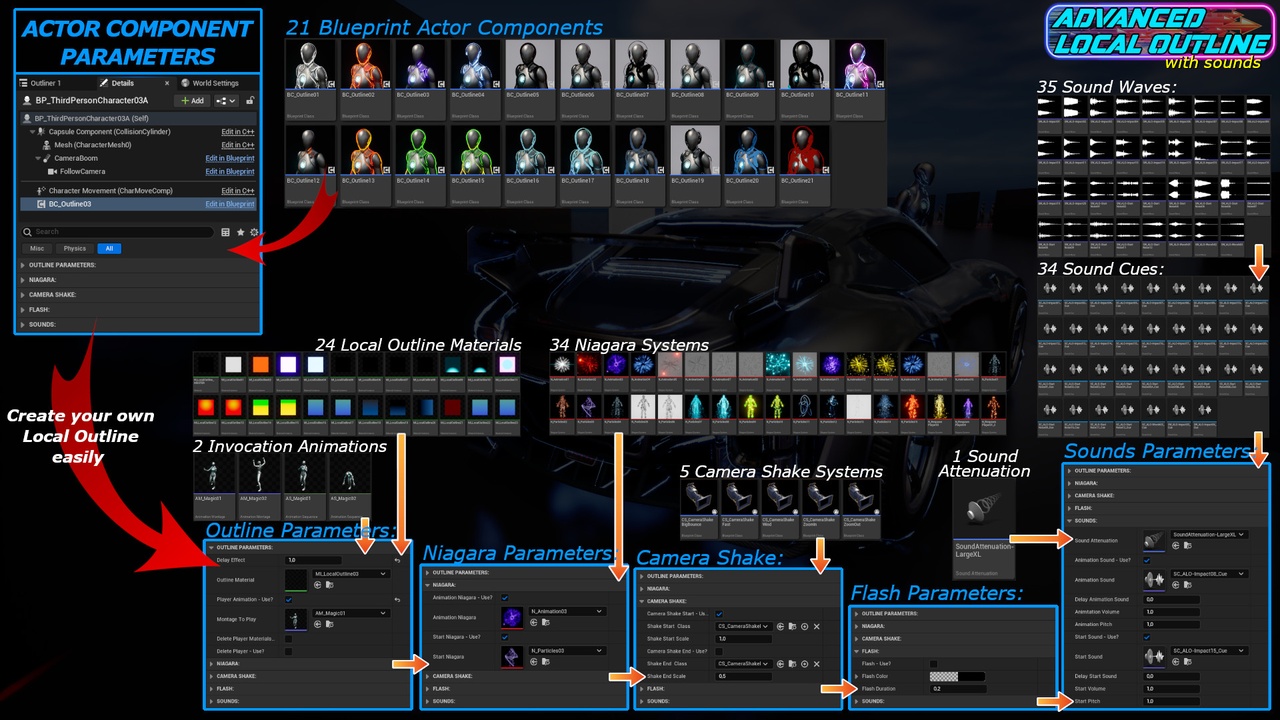This screenshot has height=720, width=1280.
Task: Open ML_LocalOutline03 material dropdown
Action: tap(351, 574)
